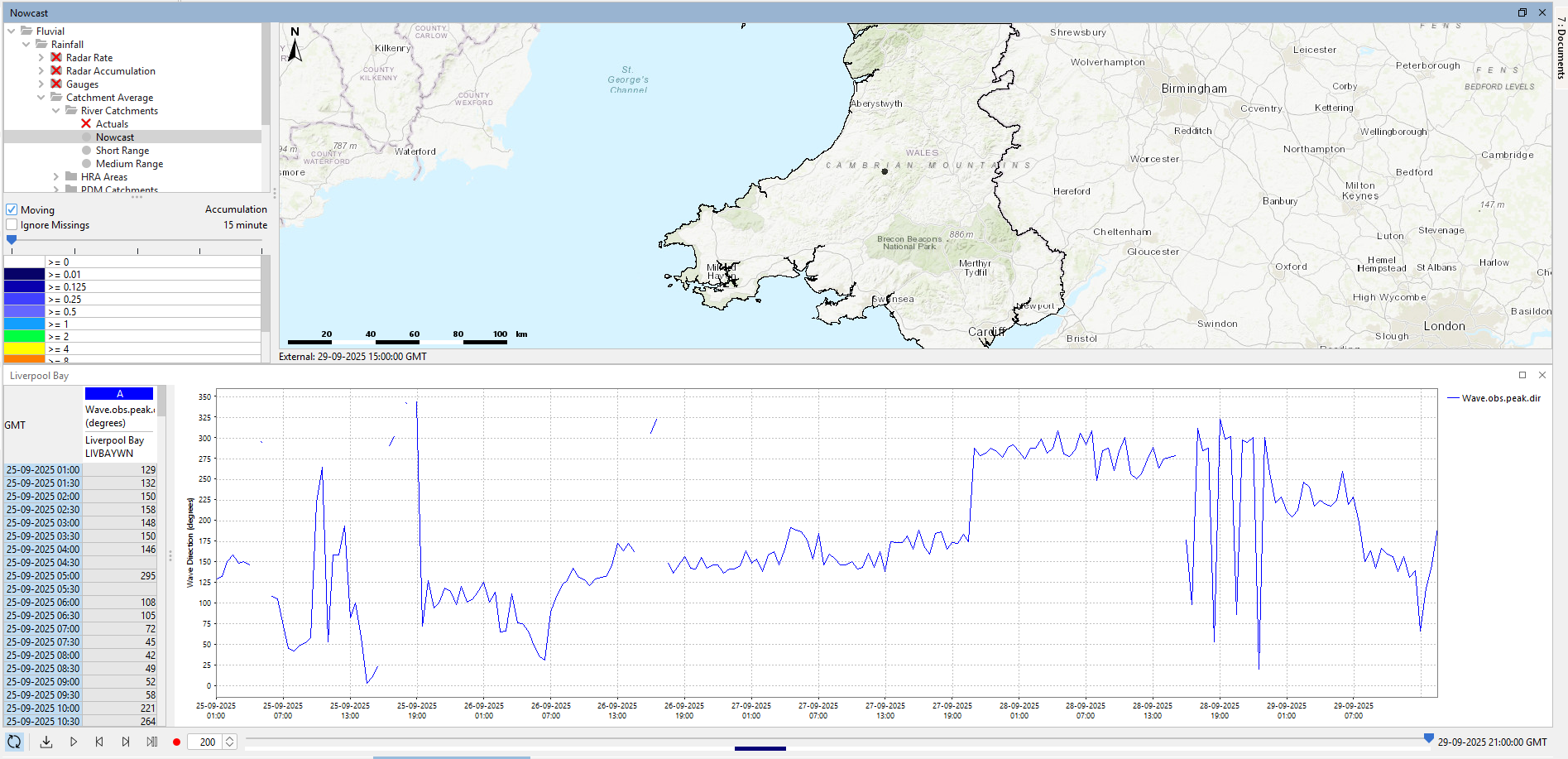
Task: Step back one time step
Action: coord(99,742)
